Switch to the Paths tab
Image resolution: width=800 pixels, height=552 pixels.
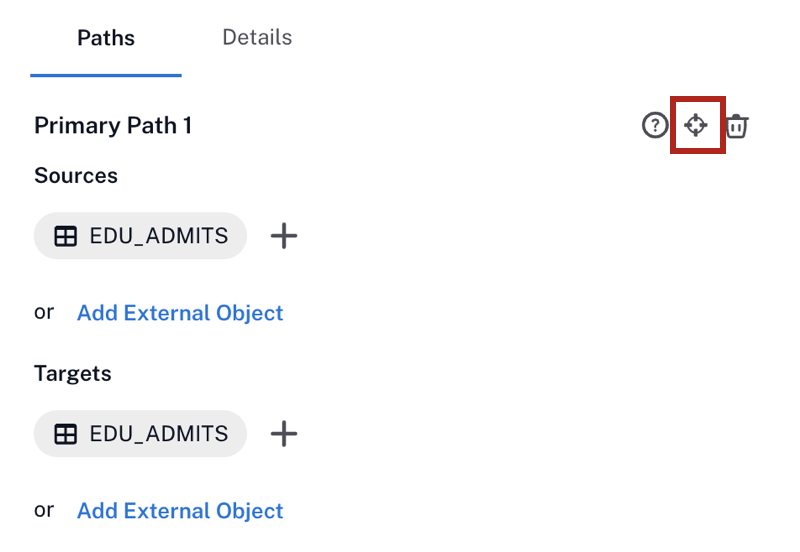(106, 38)
